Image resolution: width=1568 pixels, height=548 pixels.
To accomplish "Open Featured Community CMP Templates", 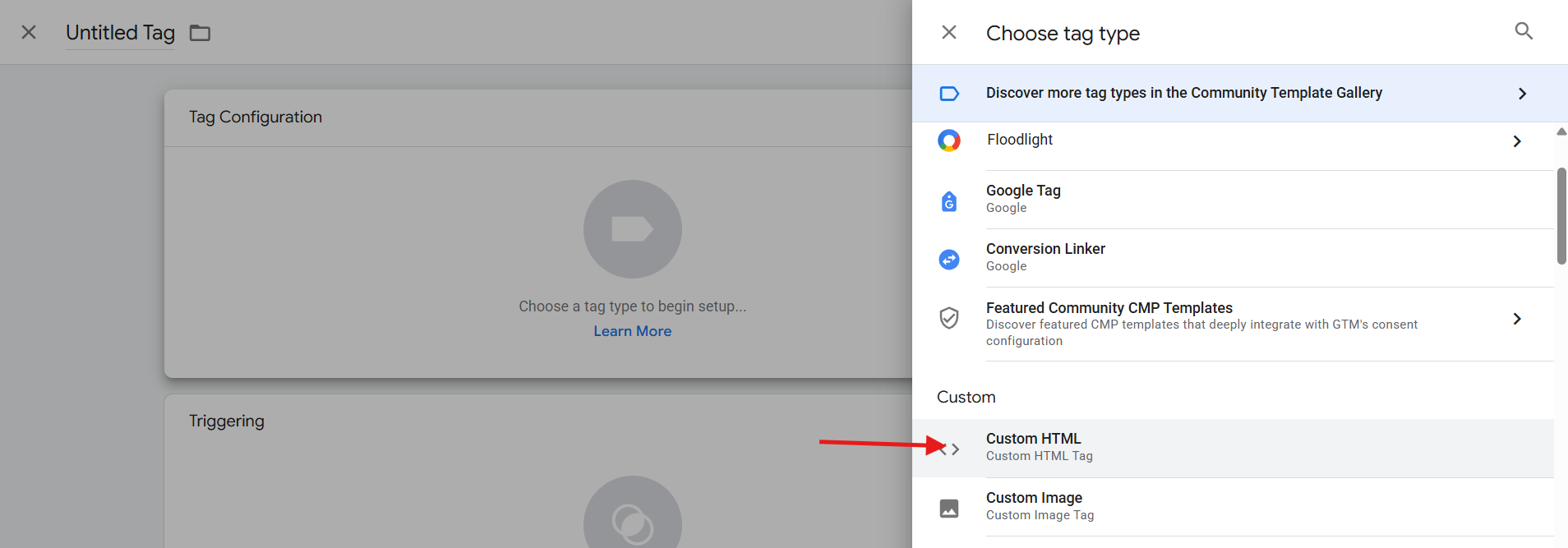I will [1233, 325].
